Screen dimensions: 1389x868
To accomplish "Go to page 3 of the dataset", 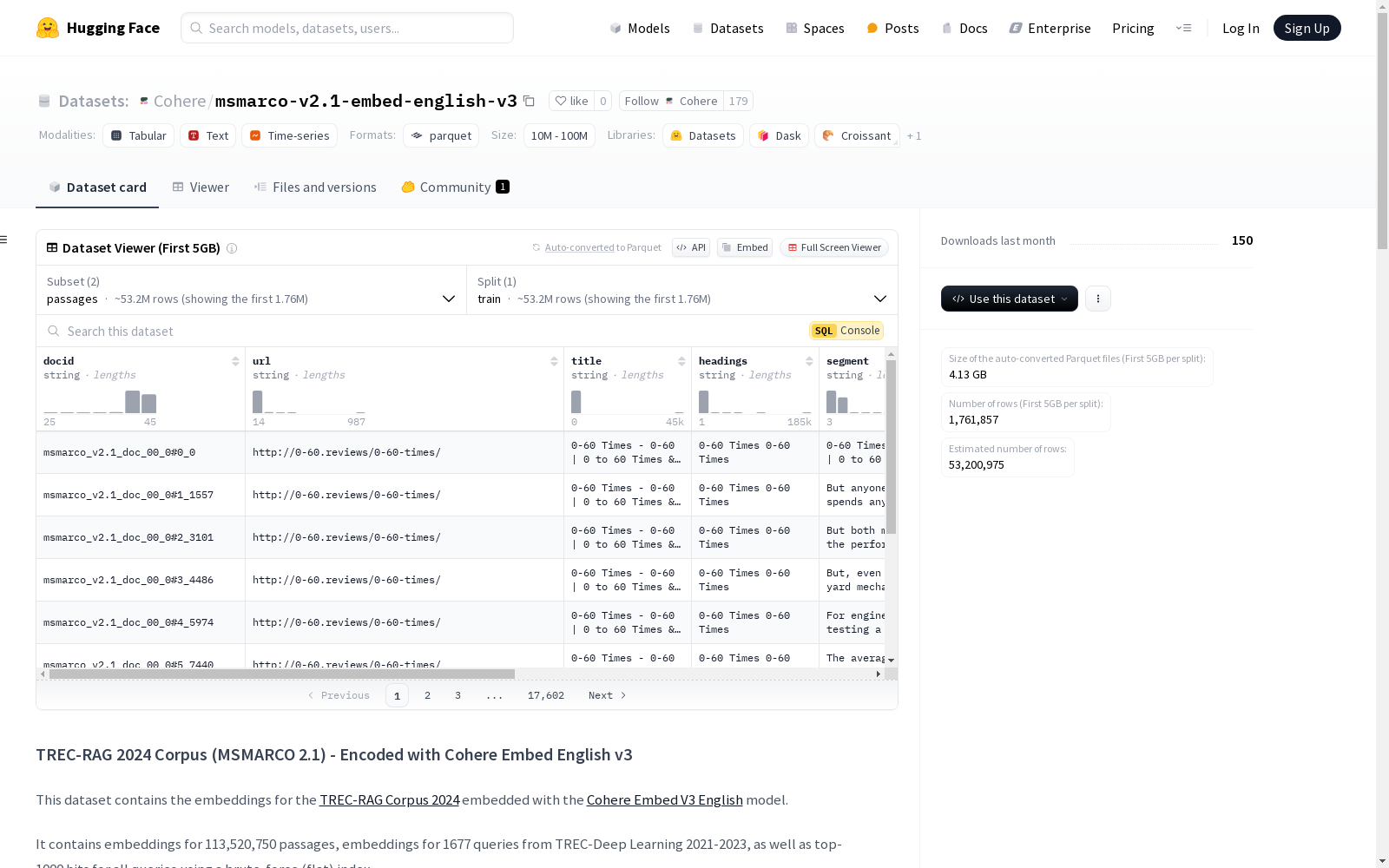I will (x=458, y=695).
